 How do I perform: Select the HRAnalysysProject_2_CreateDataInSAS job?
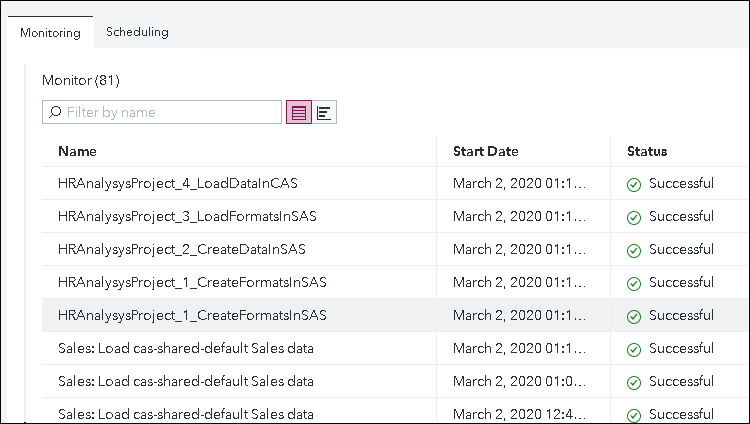(182, 250)
